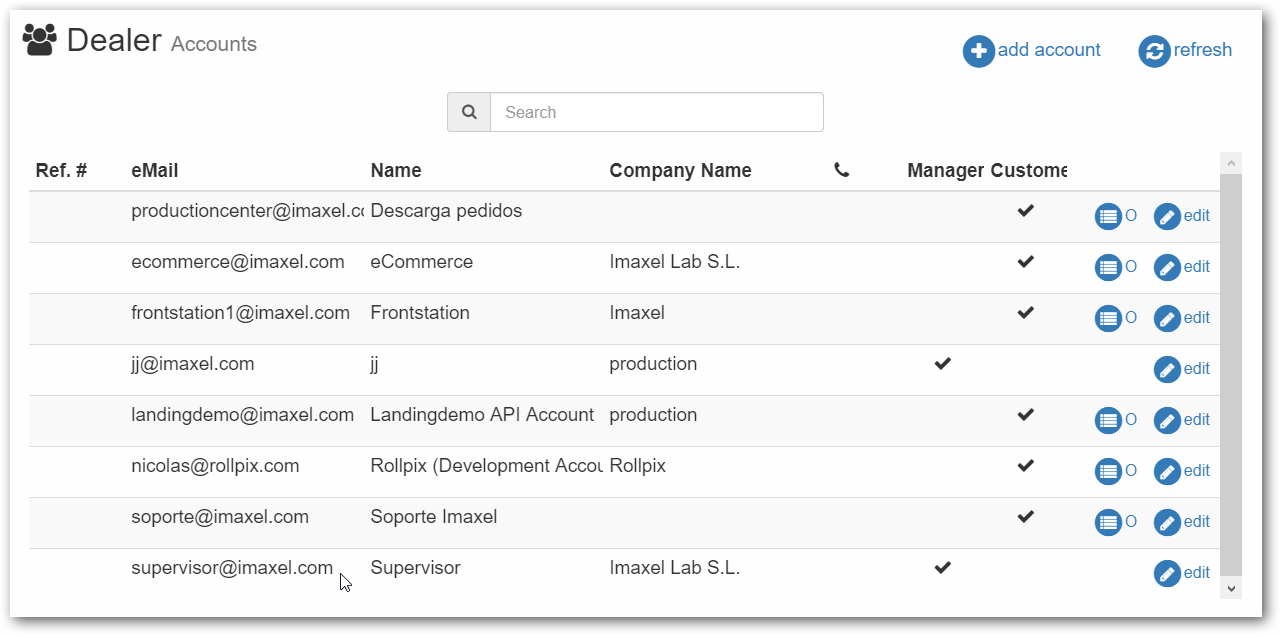Click the refresh link text
The width and height of the screenshot is (1280, 635).
1203,50
